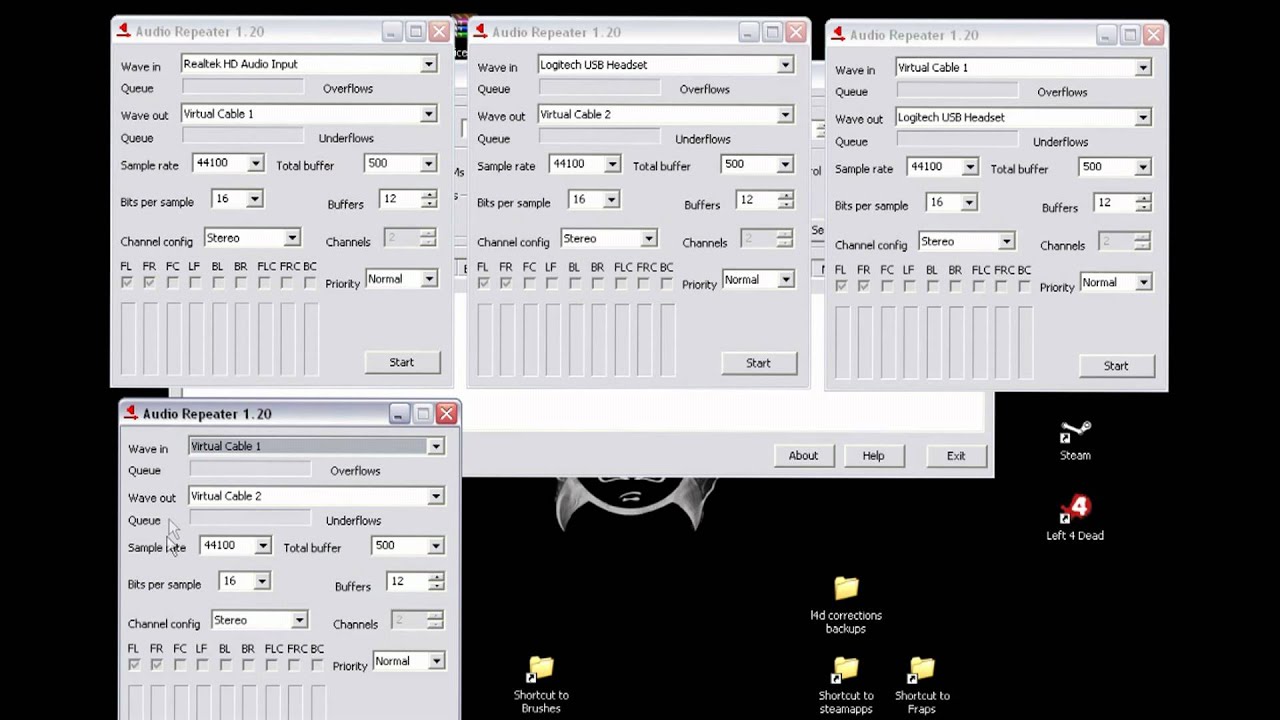1280x720 pixels.
Task: Toggle FC channel checkbox in Logitech input window
Action: pyautogui.click(x=529, y=284)
